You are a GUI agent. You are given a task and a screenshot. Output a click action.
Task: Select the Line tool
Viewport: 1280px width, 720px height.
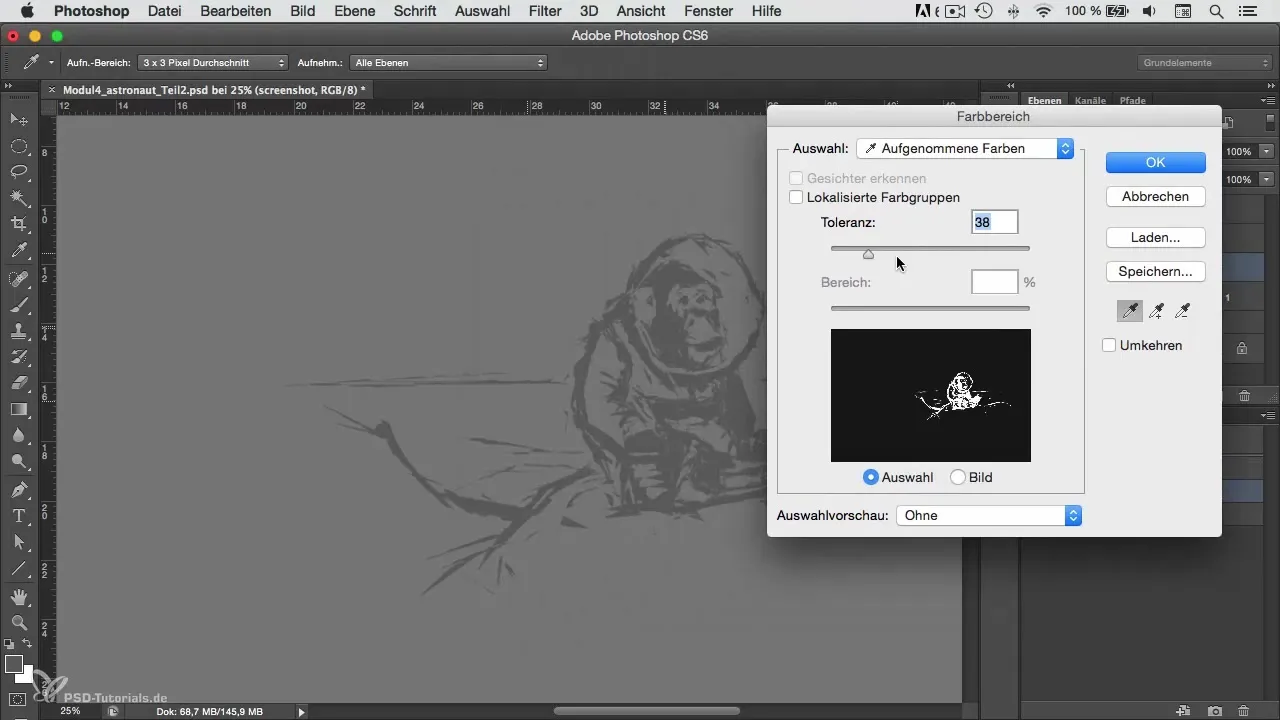[19, 568]
